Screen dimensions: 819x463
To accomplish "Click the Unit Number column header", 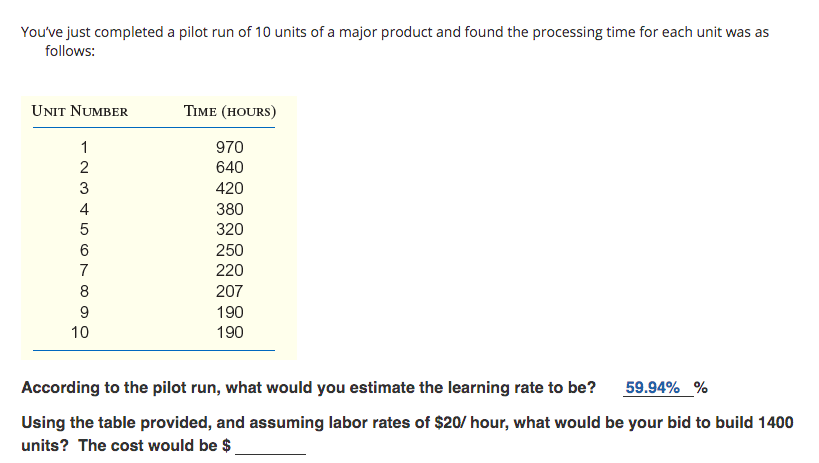I will [x=80, y=111].
